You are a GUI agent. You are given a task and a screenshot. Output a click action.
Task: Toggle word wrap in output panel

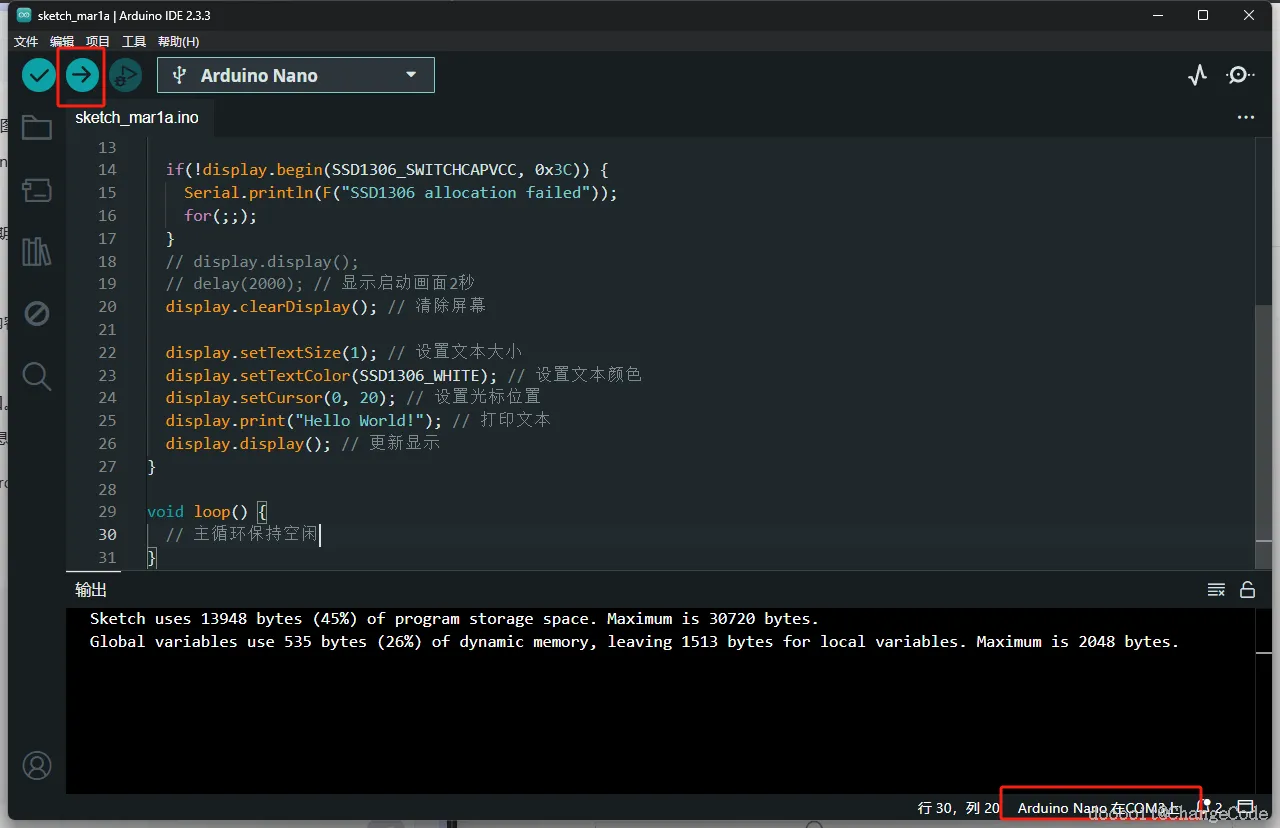click(x=1216, y=589)
